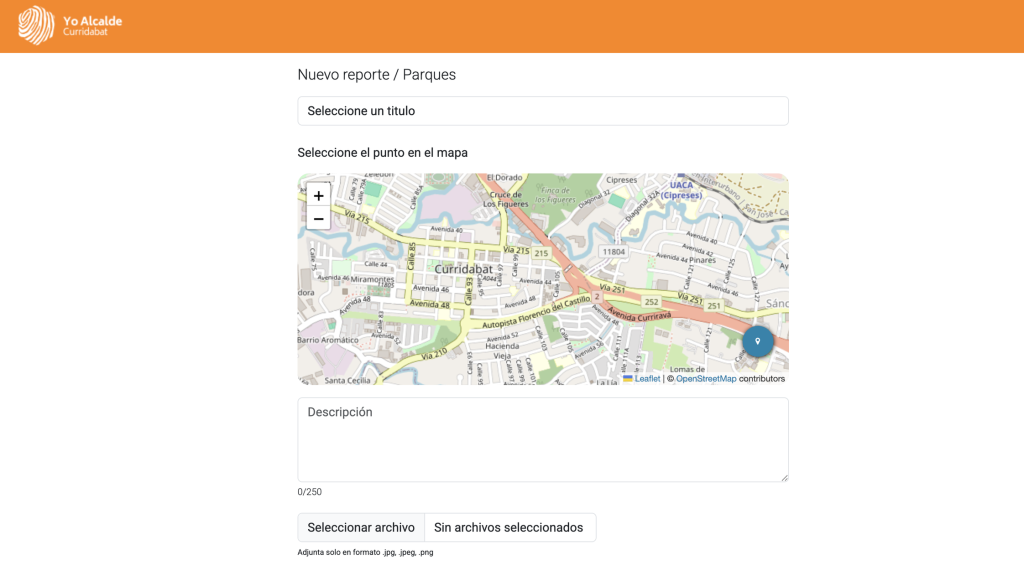Click the 'Seleccionar archivo' button

(361, 528)
